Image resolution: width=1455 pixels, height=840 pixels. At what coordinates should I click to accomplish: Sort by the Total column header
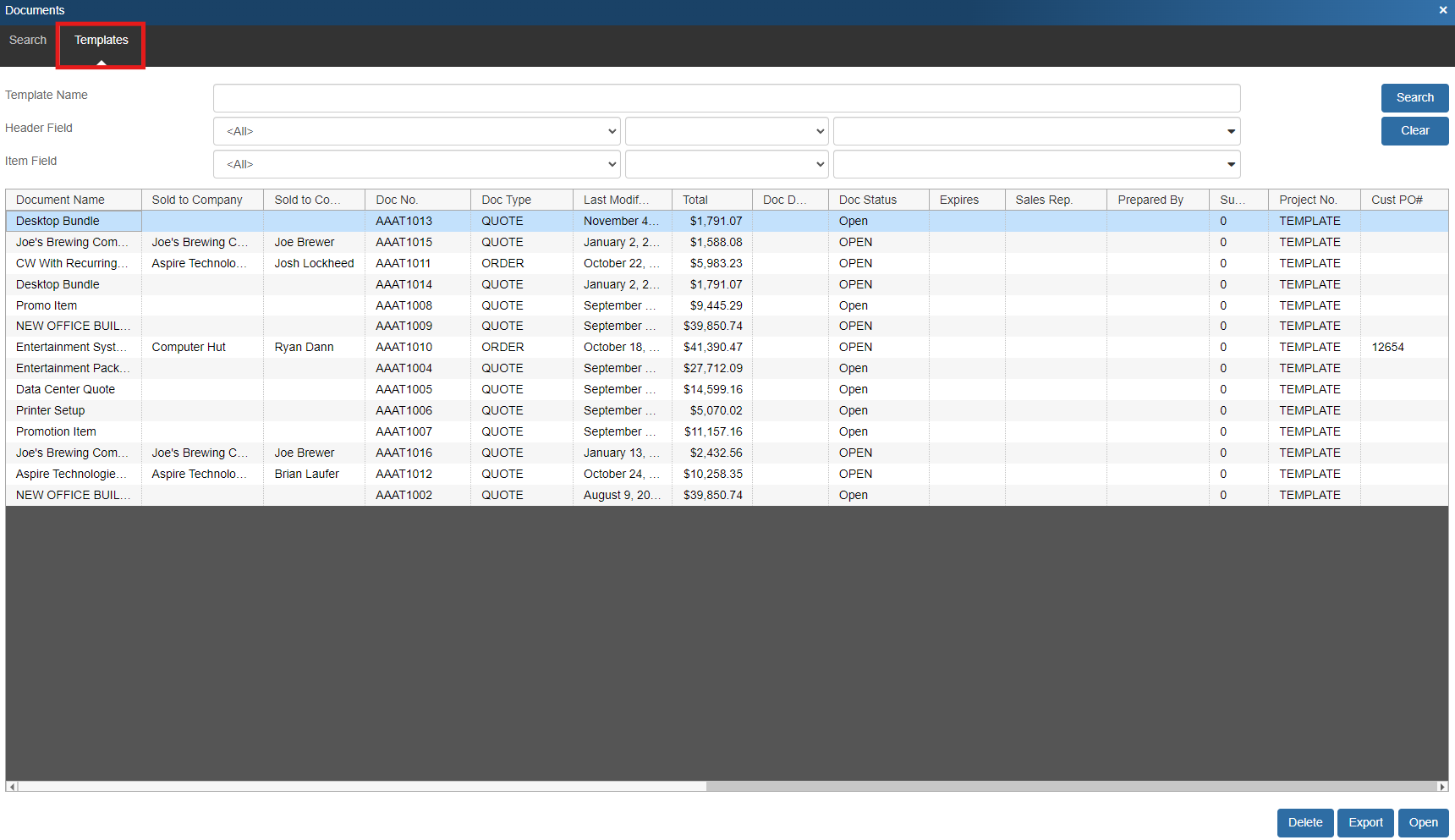tap(711, 200)
